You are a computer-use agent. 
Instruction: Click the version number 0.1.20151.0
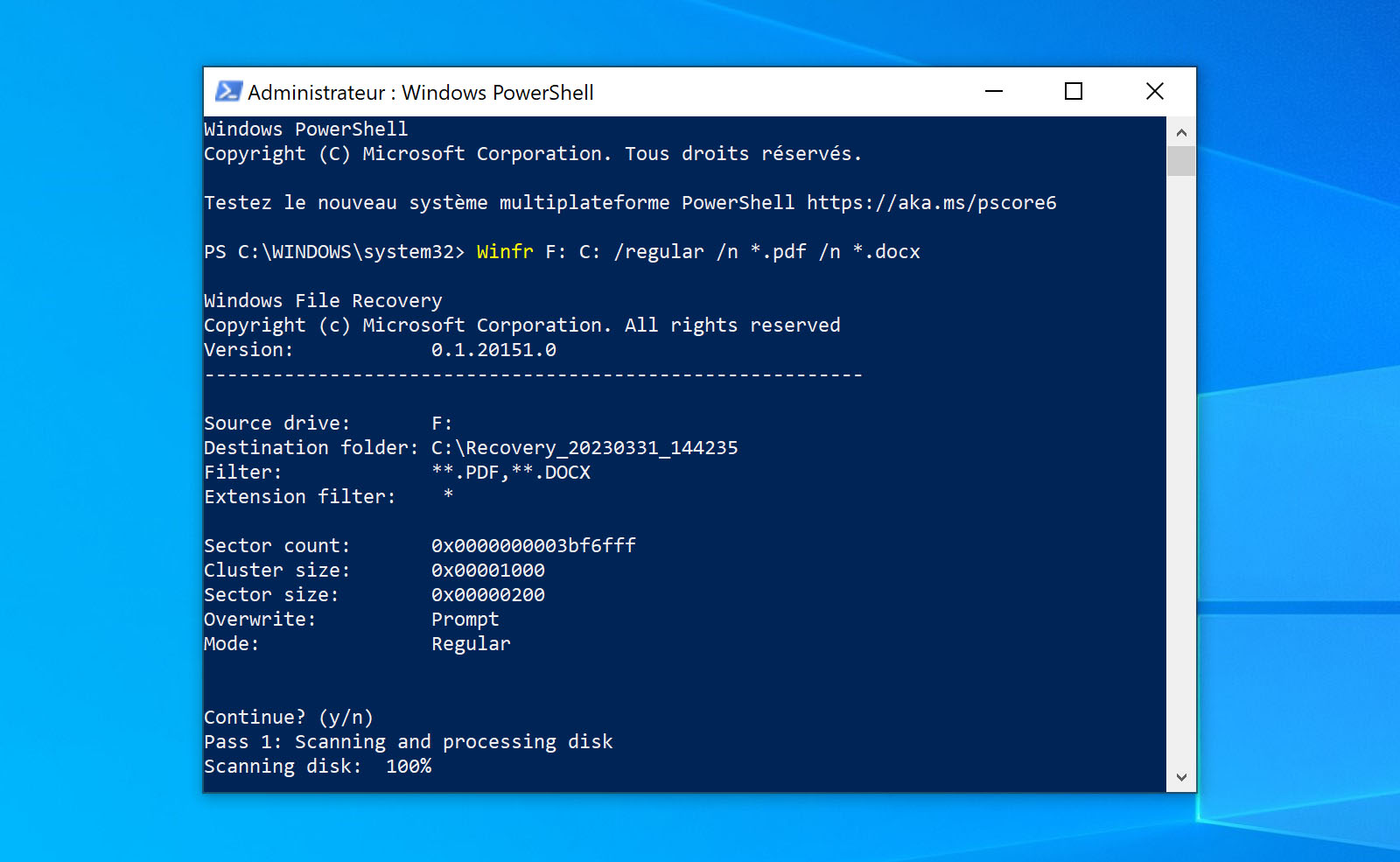(493, 350)
